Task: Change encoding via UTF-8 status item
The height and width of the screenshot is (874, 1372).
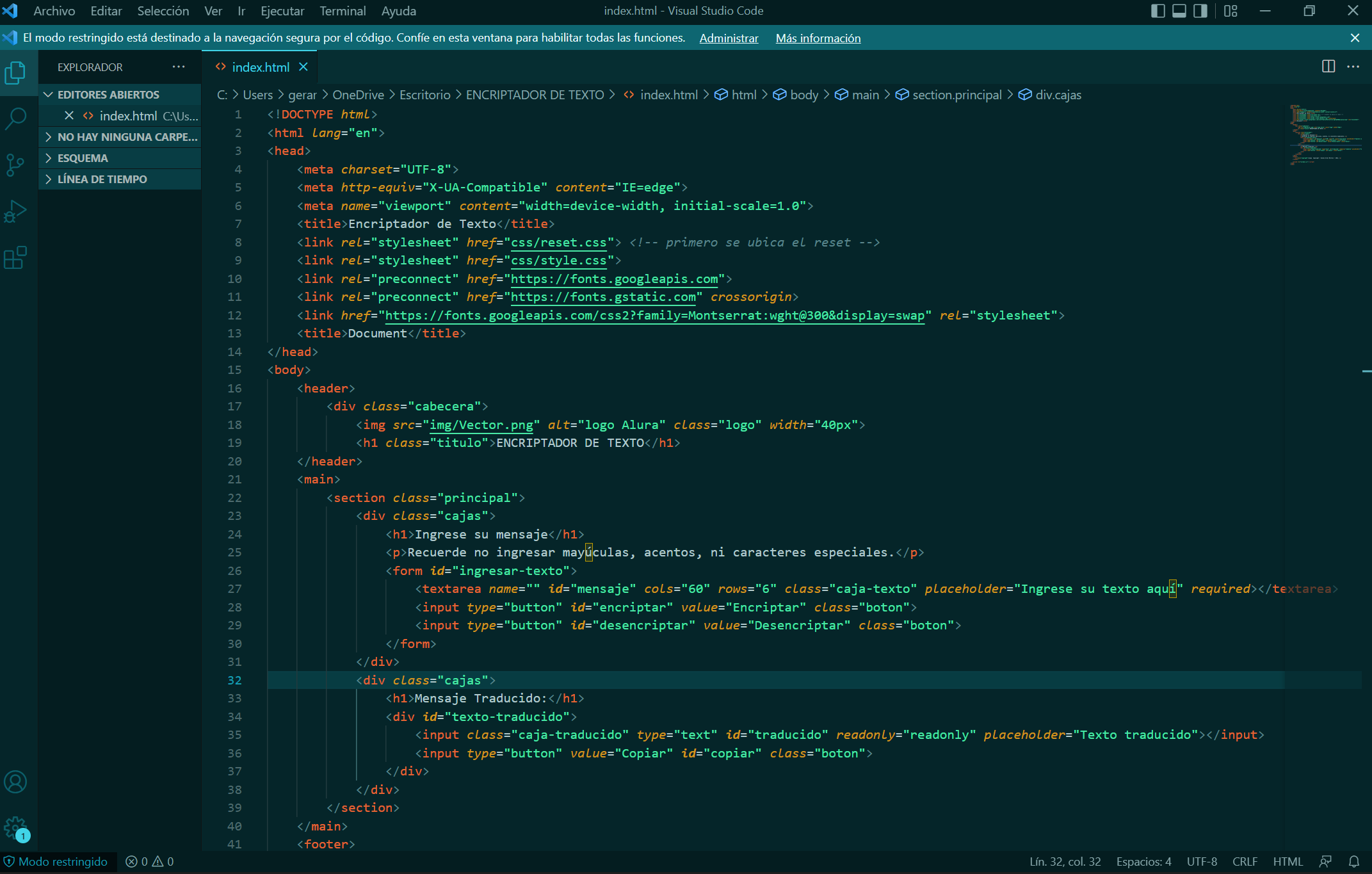Action: (x=1202, y=862)
